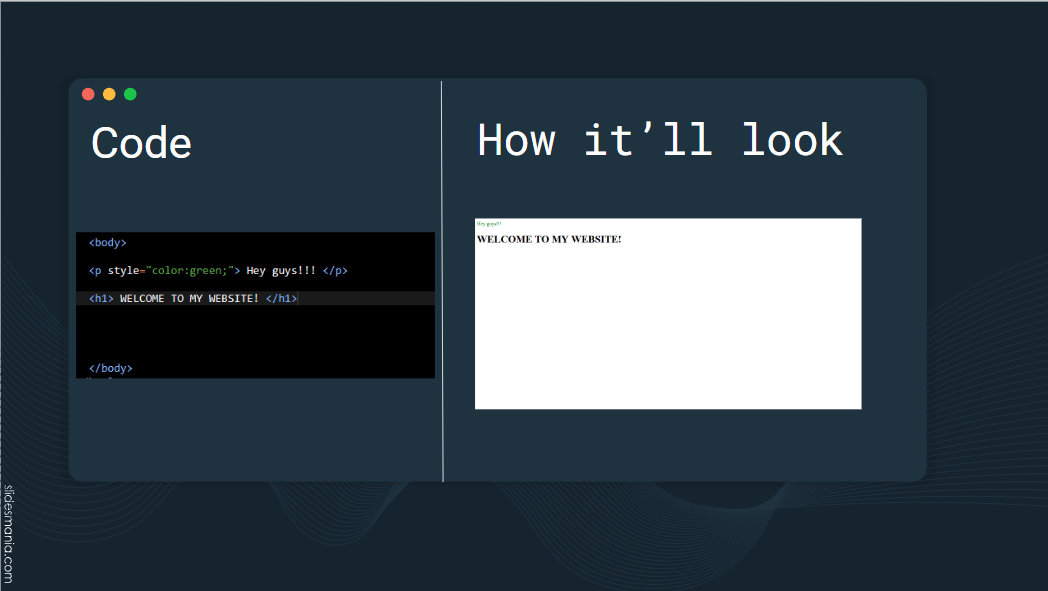Click the closing </p> tag
This screenshot has height=591, width=1048.
[335, 271]
